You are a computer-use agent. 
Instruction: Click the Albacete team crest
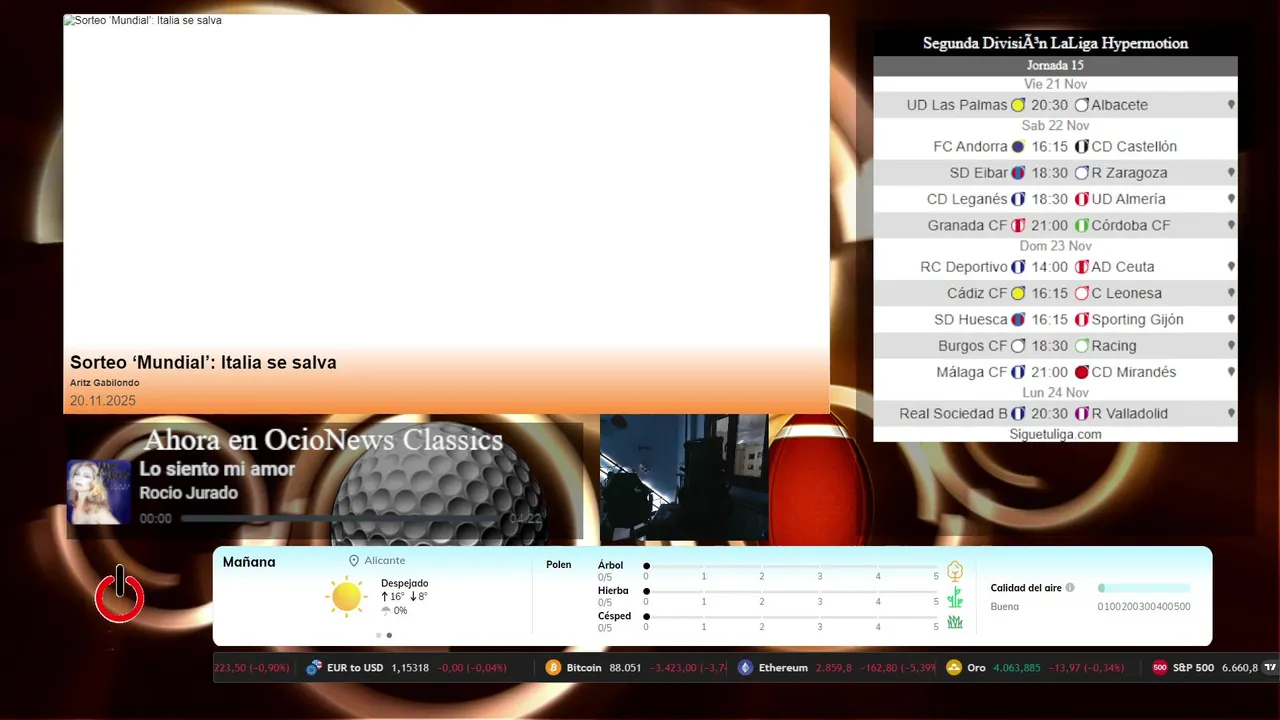1082,105
